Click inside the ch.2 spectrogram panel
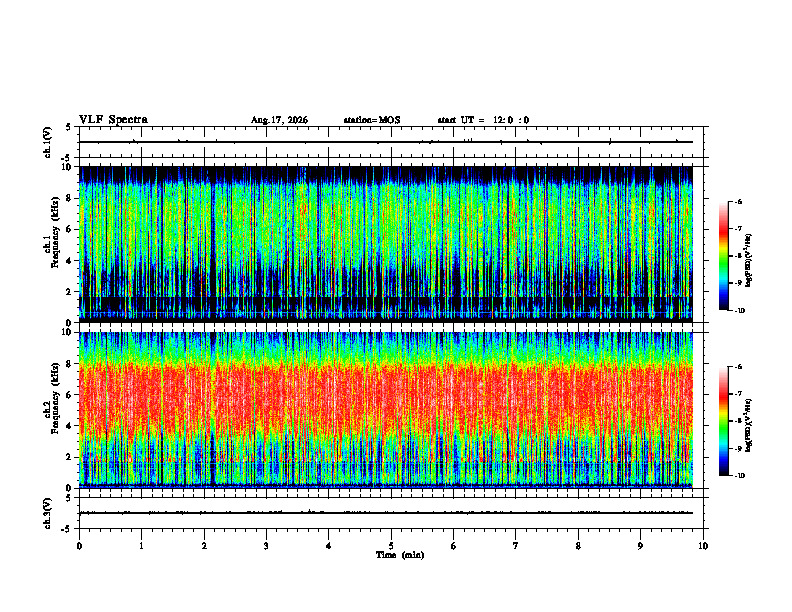 click(386, 410)
